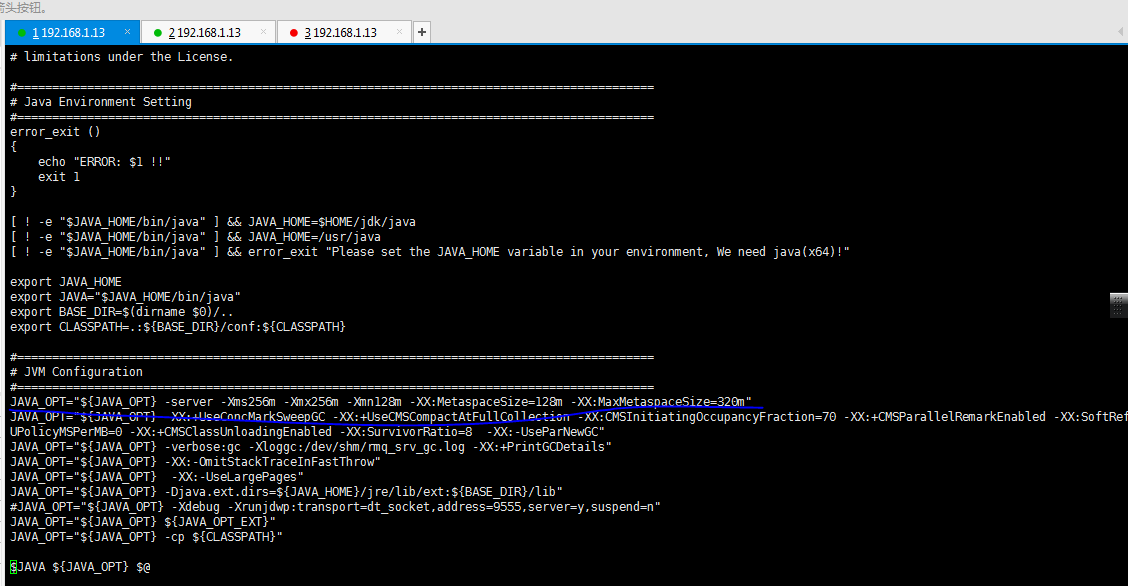Click the wrapped line with -XX:SurvivorRatio=8
The image size is (1128, 586).
pyautogui.click(x=307, y=432)
